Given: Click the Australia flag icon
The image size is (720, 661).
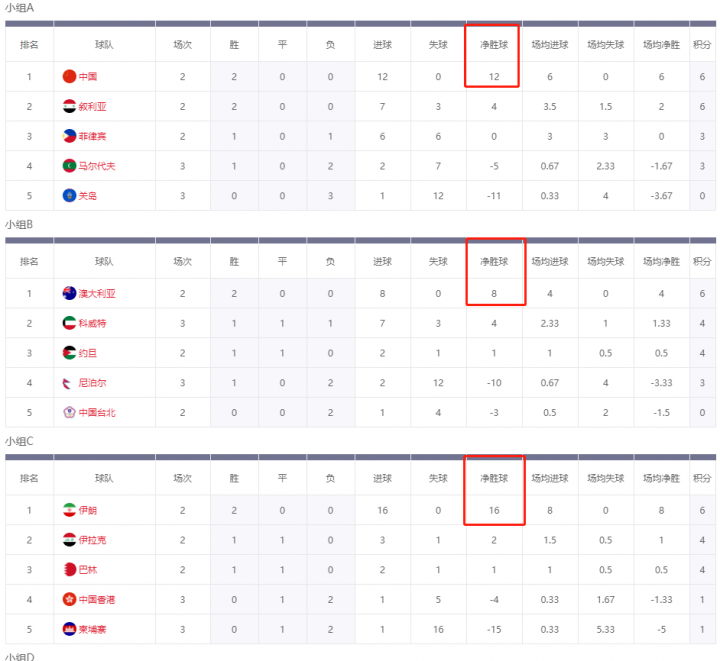Looking at the screenshot, I should pos(69,294).
